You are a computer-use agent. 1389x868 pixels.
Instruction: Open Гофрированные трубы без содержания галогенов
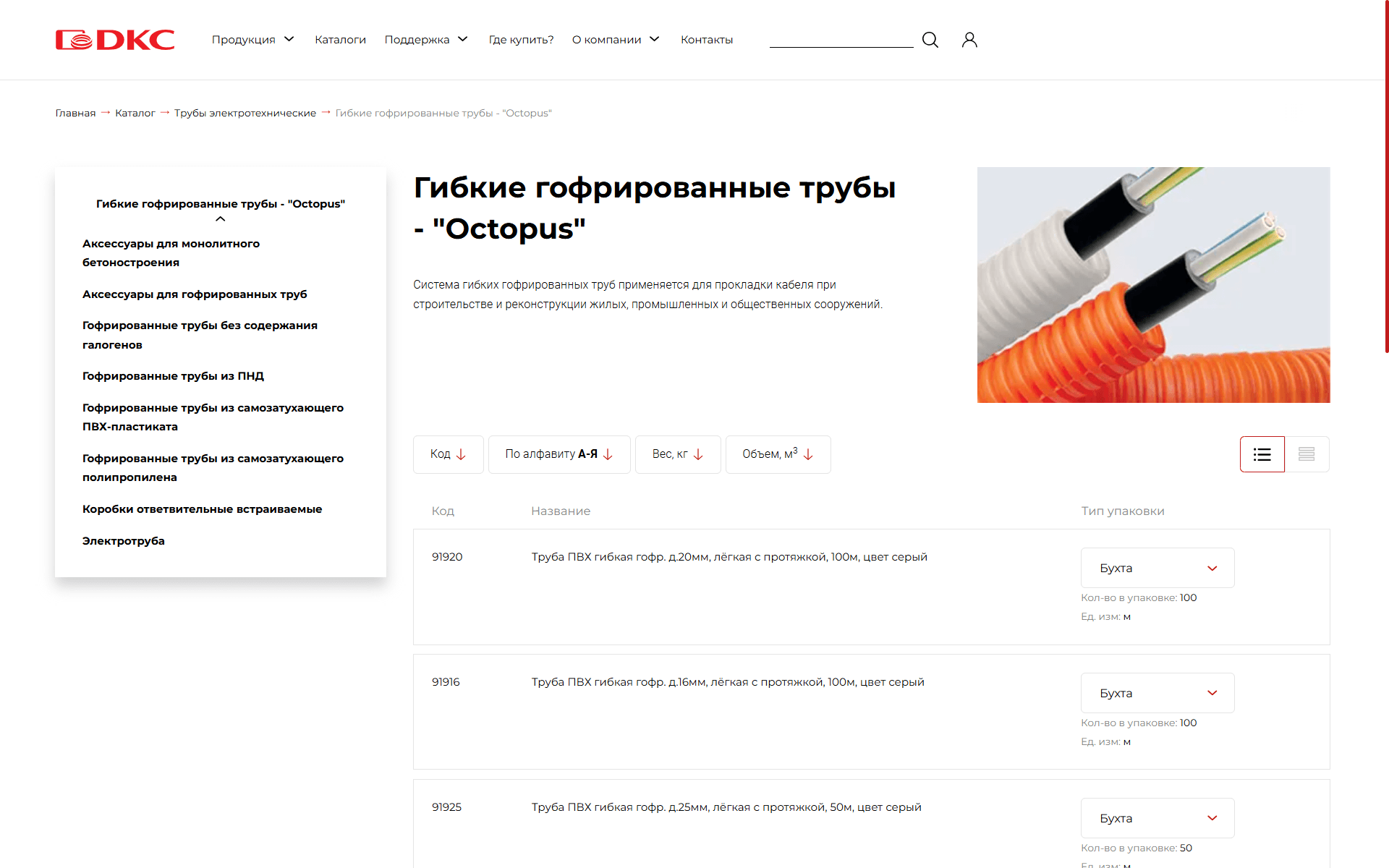click(x=200, y=335)
